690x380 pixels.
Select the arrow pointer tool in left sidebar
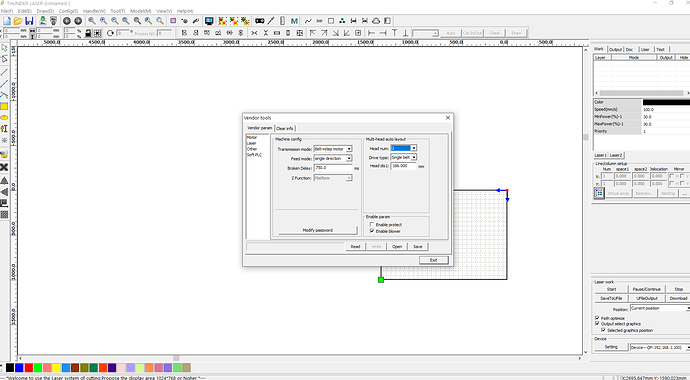[4, 48]
